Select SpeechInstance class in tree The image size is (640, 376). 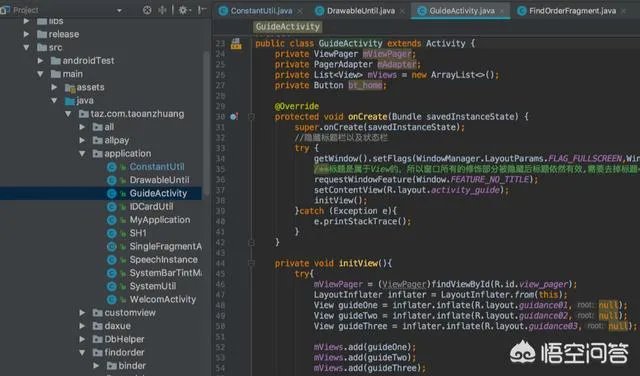pyautogui.click(x=163, y=260)
